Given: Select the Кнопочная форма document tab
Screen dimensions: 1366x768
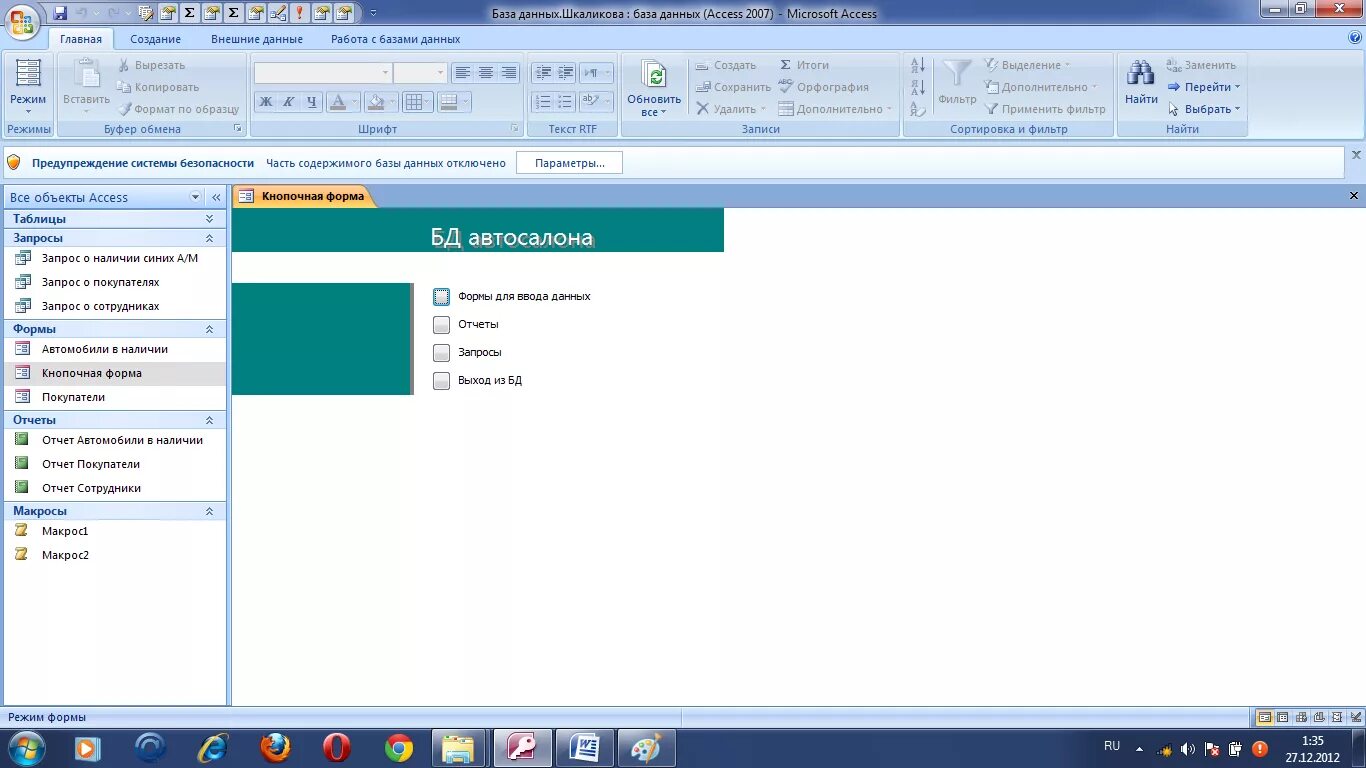Looking at the screenshot, I should point(304,196).
